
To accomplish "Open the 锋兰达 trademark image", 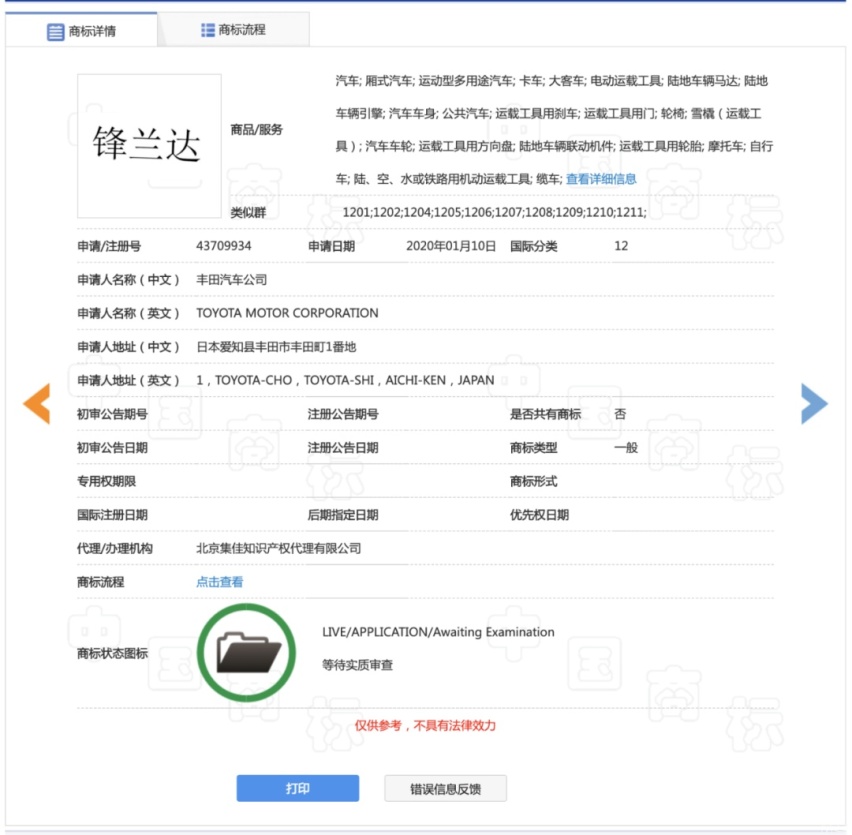I will tap(149, 146).
